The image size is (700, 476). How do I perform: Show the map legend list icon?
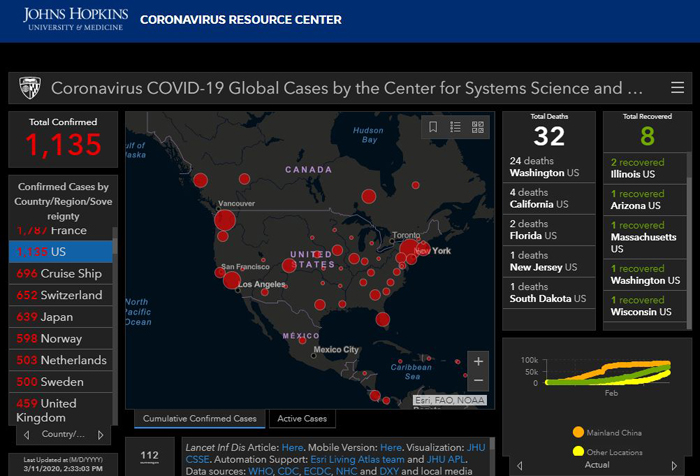click(x=455, y=127)
